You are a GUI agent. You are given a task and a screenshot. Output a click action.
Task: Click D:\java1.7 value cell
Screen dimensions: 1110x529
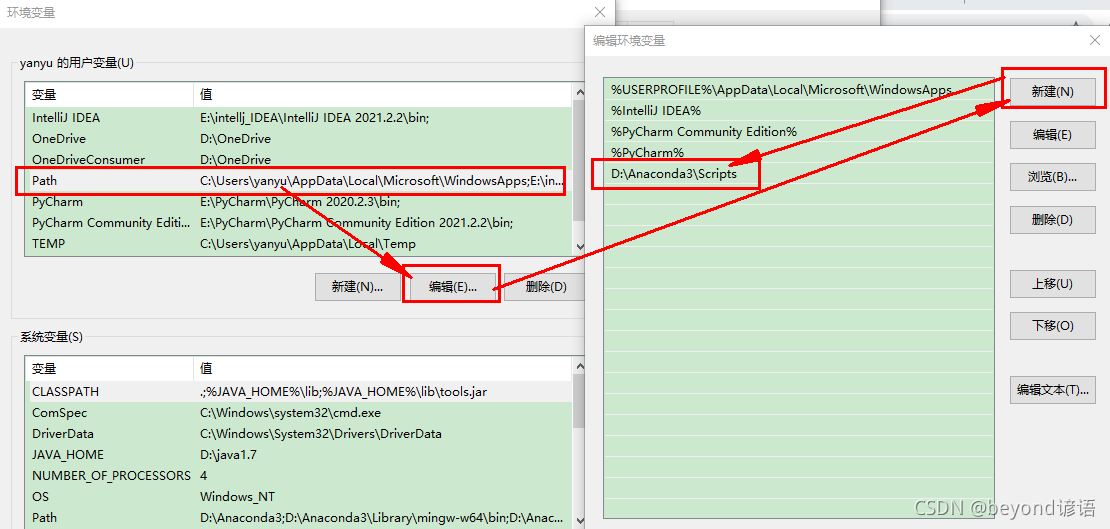228,455
